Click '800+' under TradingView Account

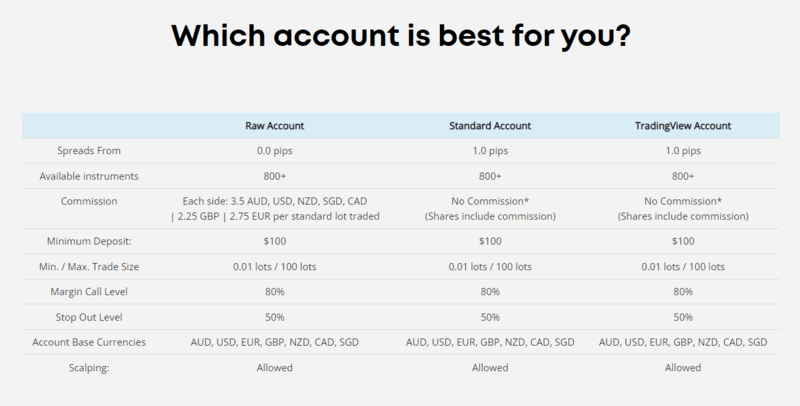pos(683,176)
